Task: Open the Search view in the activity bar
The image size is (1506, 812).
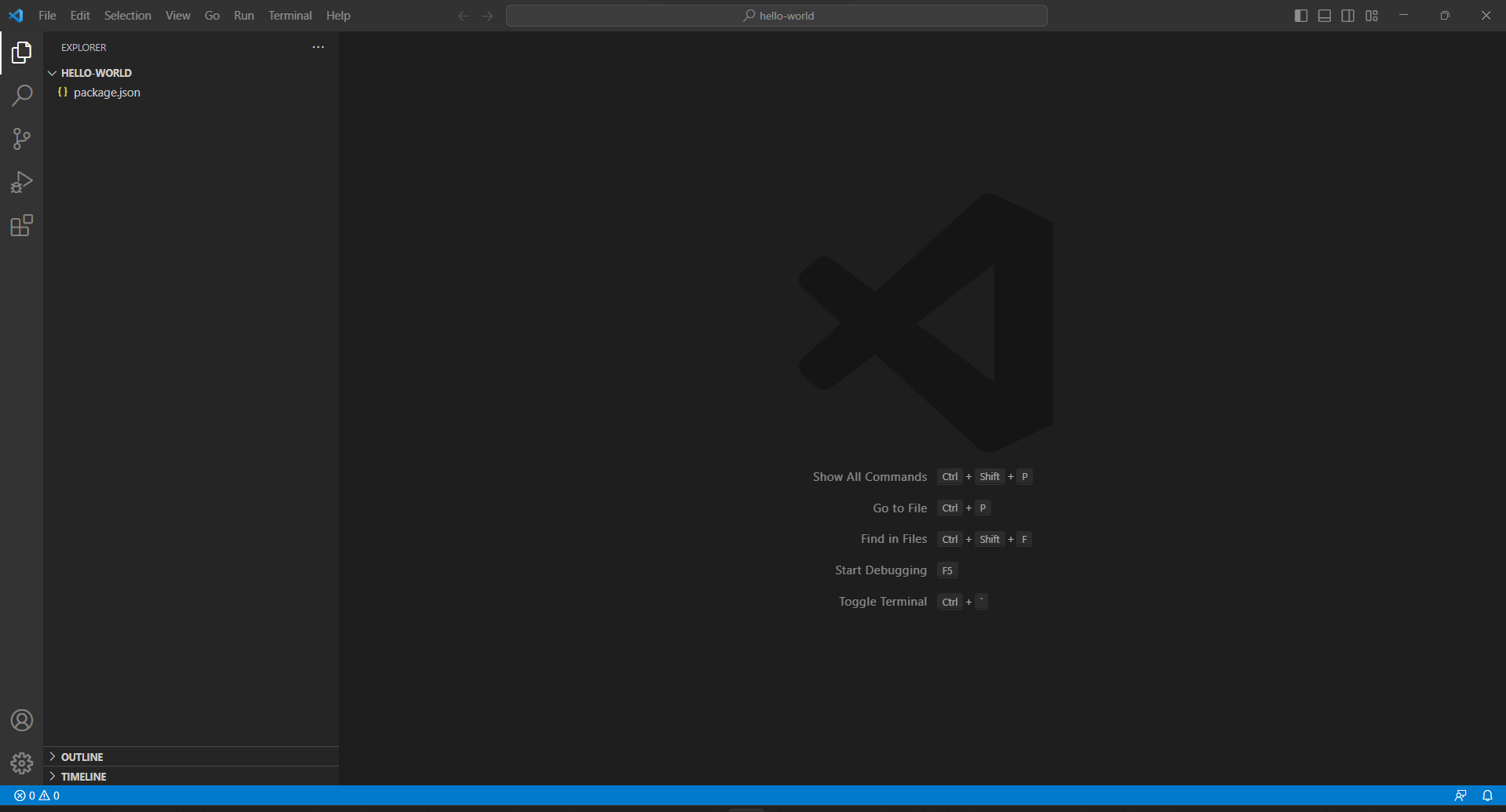Action: 21,95
